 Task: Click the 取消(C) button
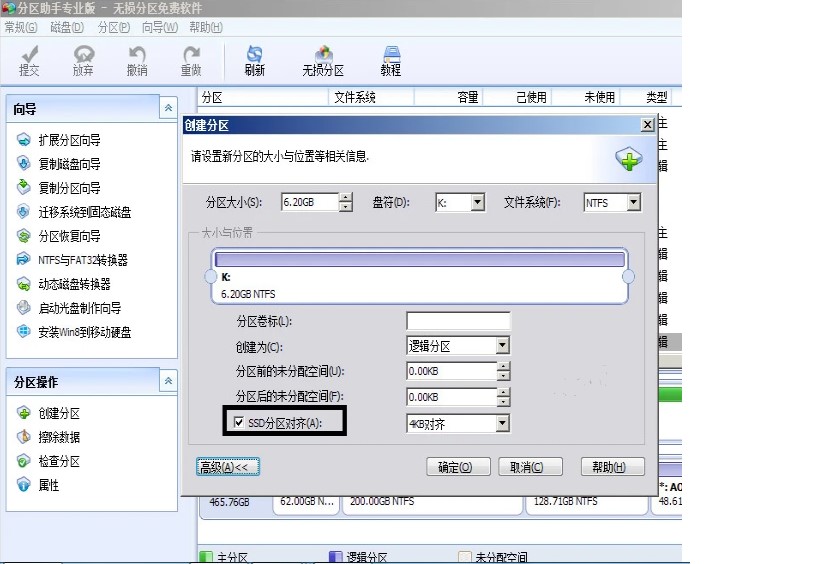[x=530, y=467]
